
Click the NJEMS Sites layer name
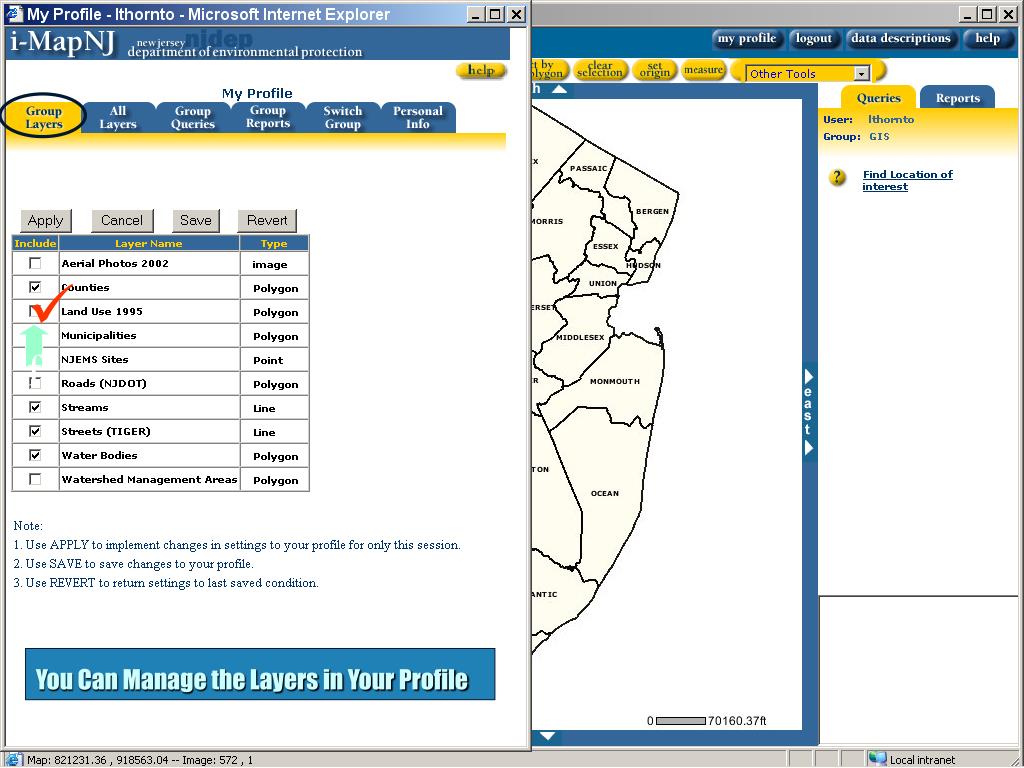point(95,360)
